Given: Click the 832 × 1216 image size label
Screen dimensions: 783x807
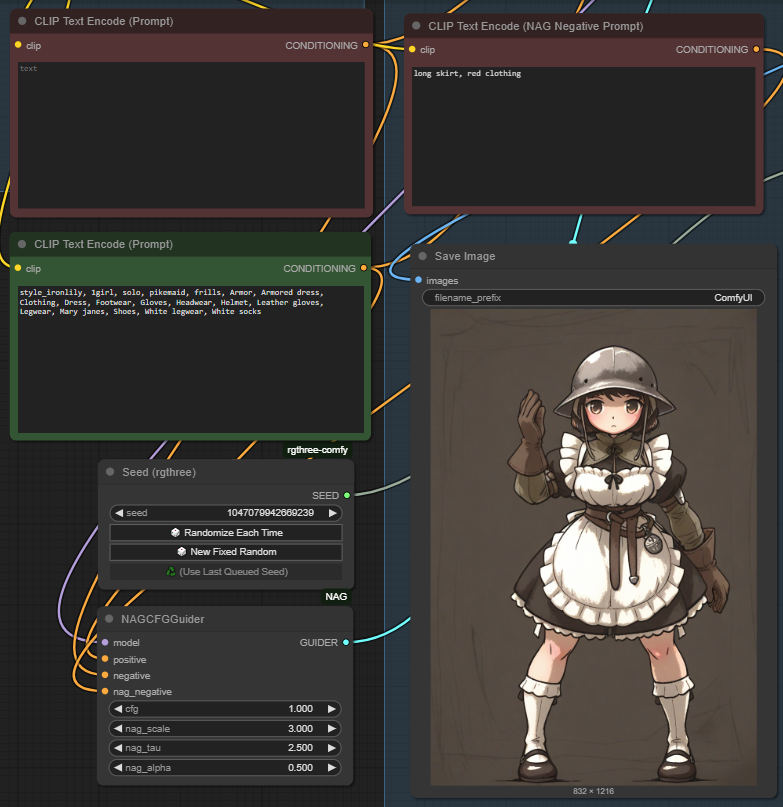Looking at the screenshot, I should [x=593, y=791].
